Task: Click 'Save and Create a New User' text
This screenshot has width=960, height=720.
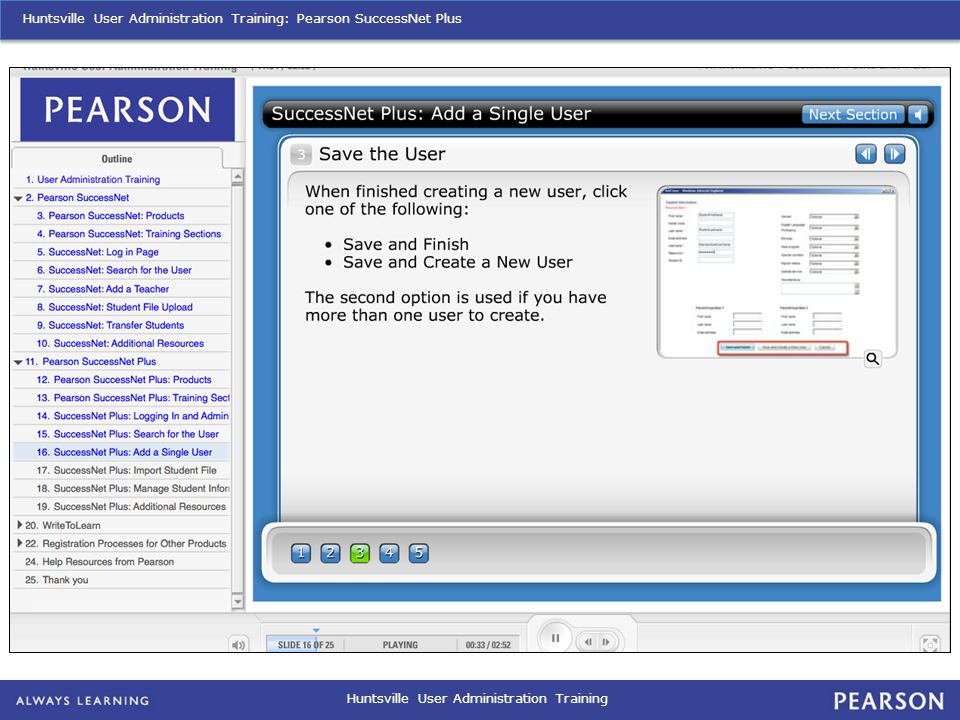Action: click(457, 262)
